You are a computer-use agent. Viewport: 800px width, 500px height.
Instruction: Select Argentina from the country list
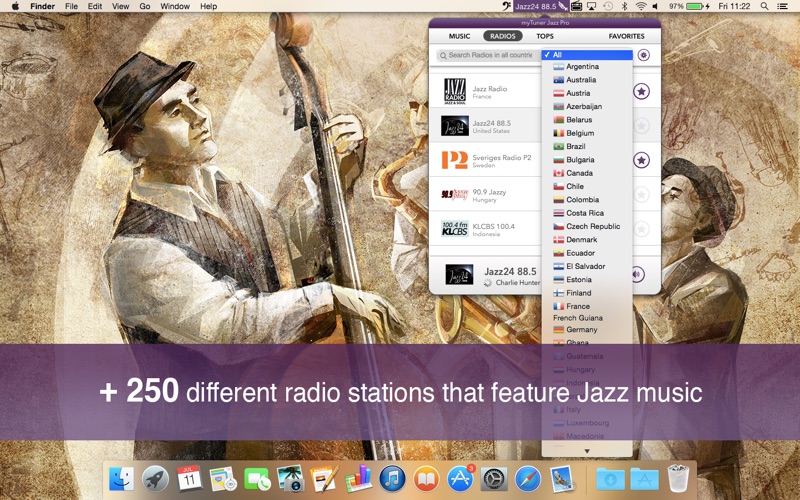tap(587, 66)
